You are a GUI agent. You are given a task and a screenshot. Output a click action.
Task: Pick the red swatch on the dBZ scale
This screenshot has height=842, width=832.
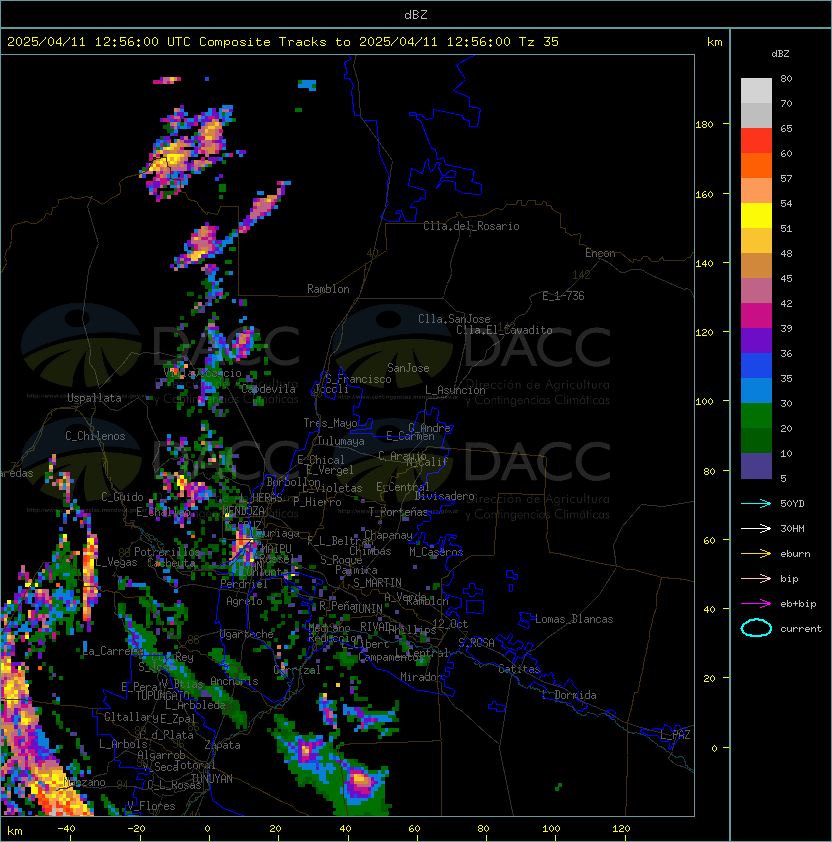pyautogui.click(x=756, y=141)
